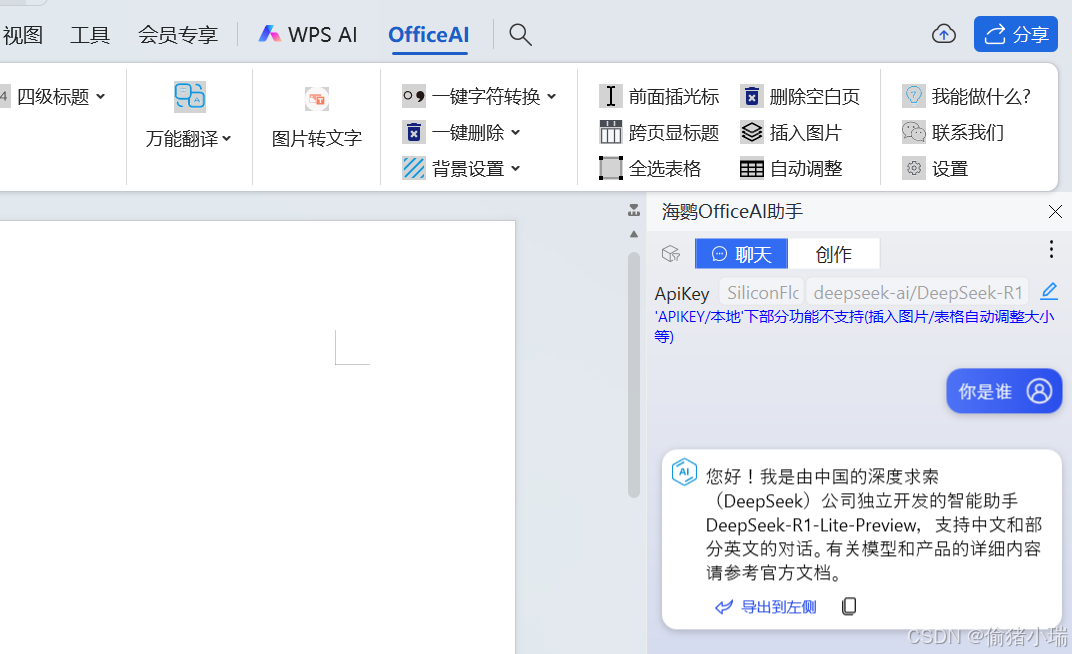
Task: Expand the 一键字符转换 dropdown arrow
Action: point(552,96)
